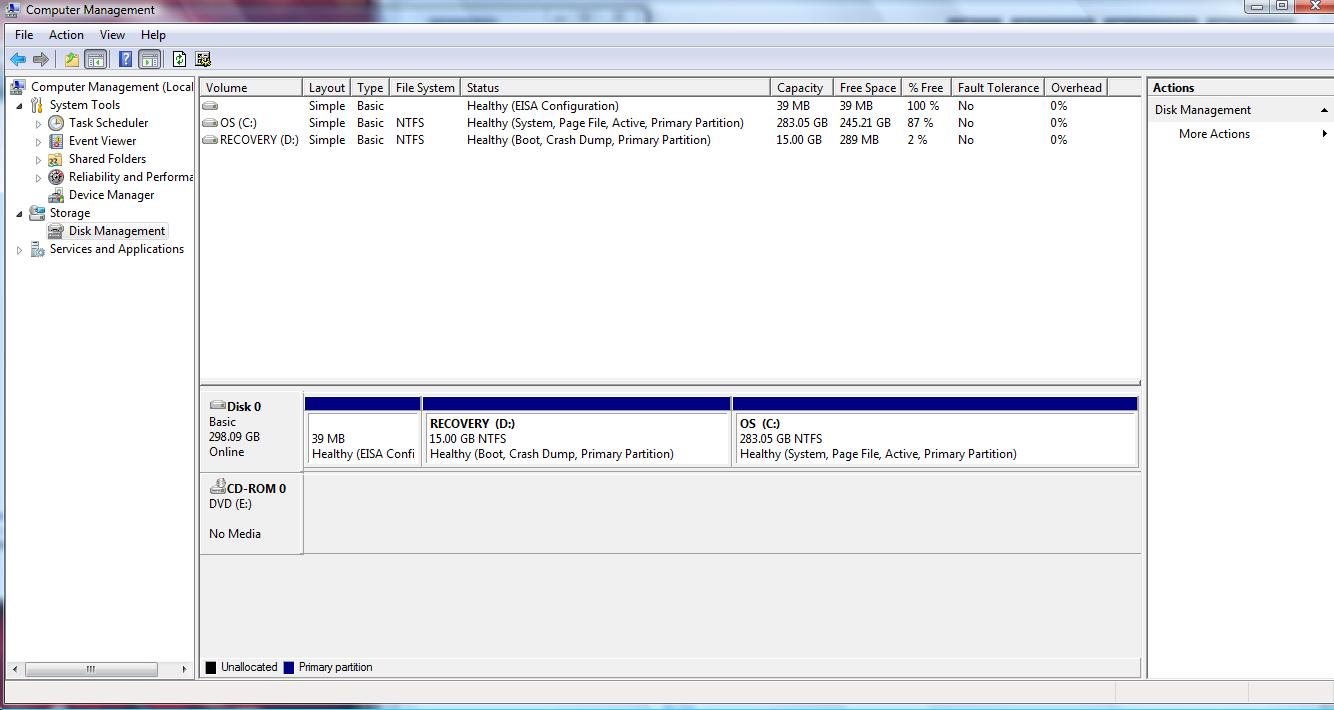Click the drive icon next to RECOVERY (D:)
The width and height of the screenshot is (1334, 710).
coord(210,139)
